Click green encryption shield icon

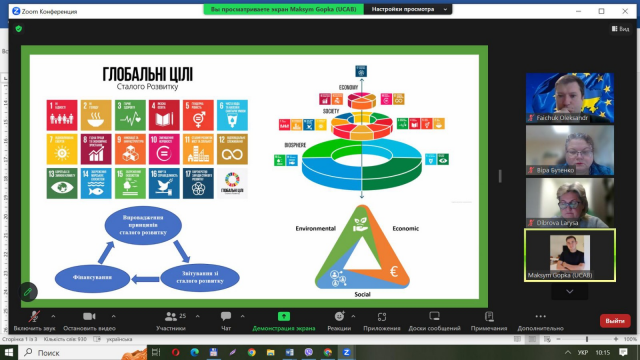(x=18, y=29)
